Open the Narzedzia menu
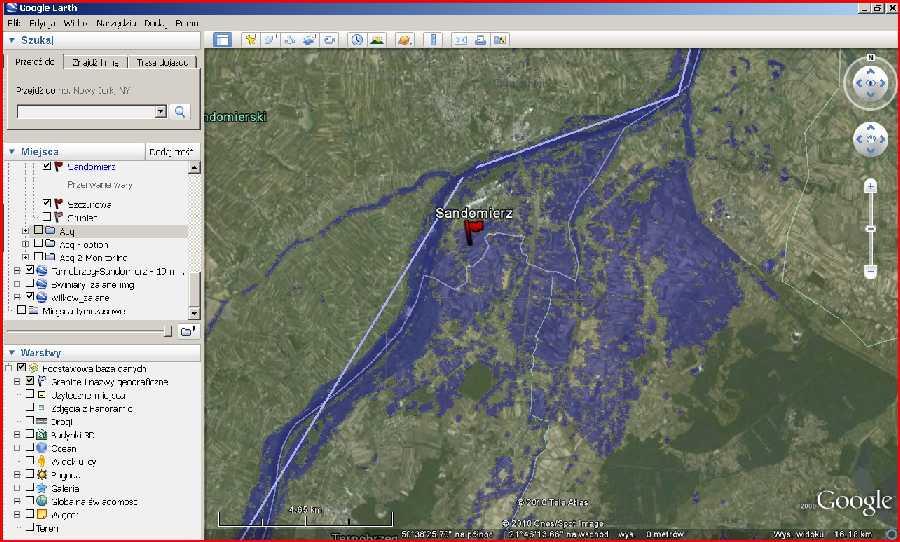Viewport: 900px width, 542px height. point(116,23)
